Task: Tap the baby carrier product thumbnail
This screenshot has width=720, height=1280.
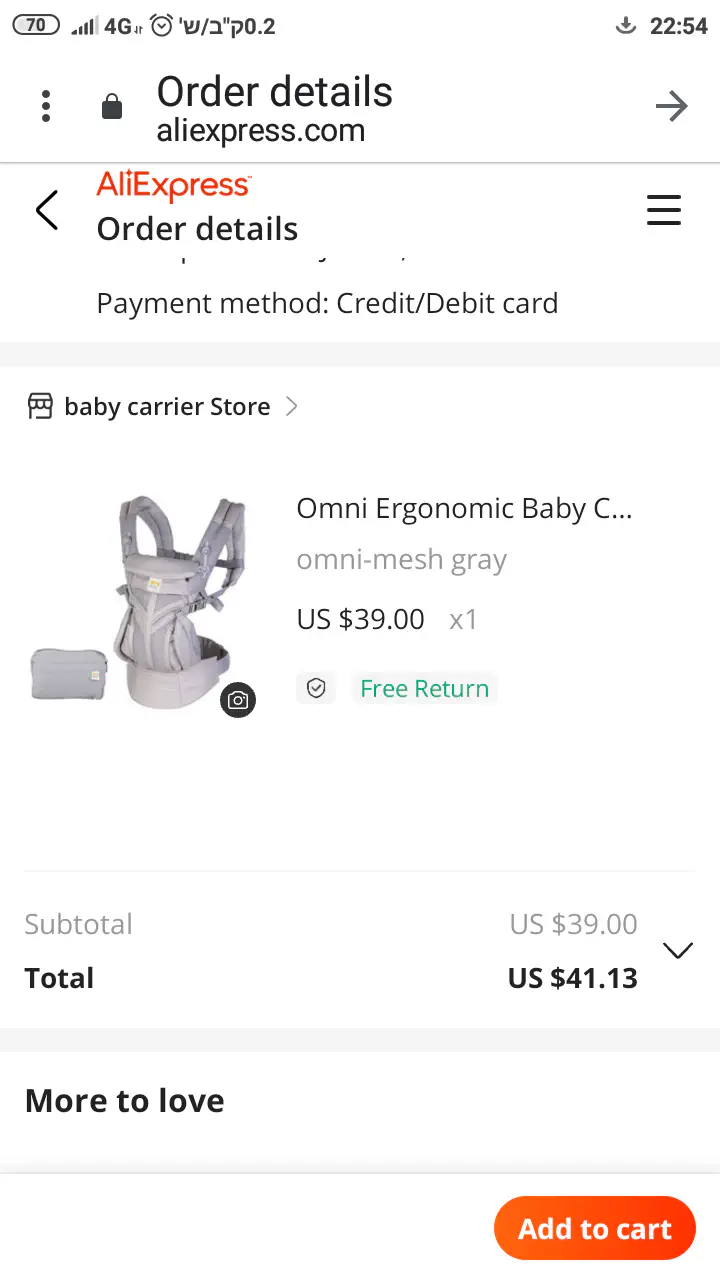Action: click(140, 600)
